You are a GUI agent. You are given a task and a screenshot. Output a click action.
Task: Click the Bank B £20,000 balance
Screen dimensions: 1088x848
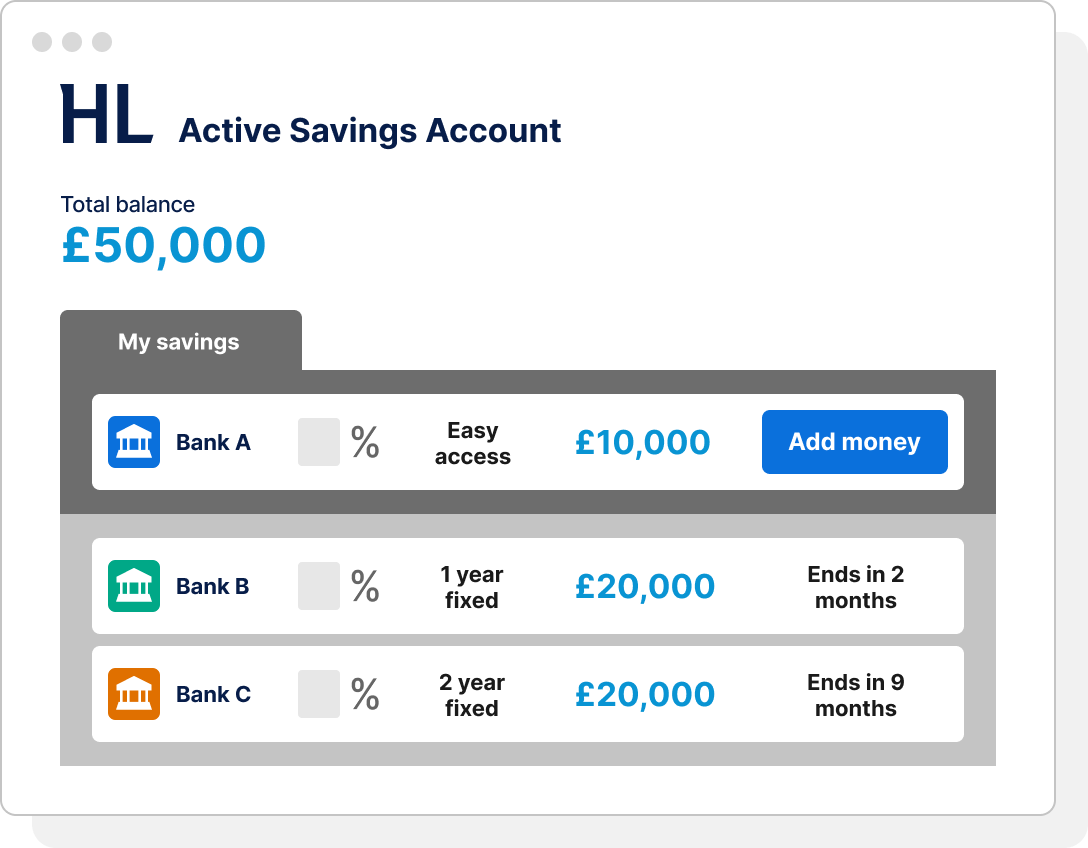[645, 586]
